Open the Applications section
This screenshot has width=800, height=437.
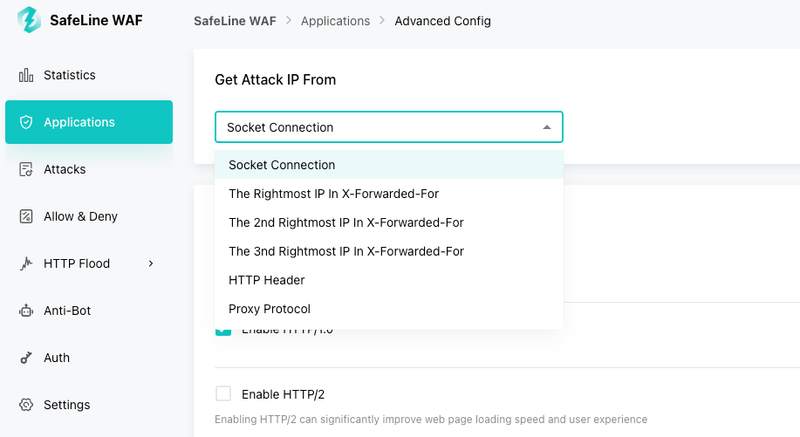[89, 122]
